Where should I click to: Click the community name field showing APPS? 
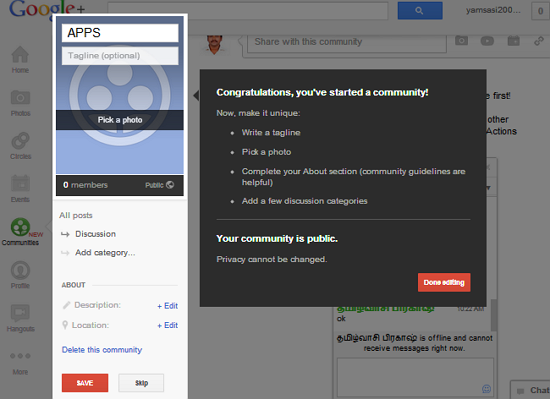tap(120, 33)
